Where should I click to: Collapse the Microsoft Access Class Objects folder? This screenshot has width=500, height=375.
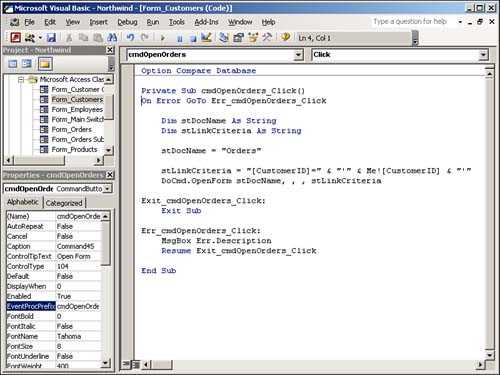pyautogui.click(x=21, y=80)
